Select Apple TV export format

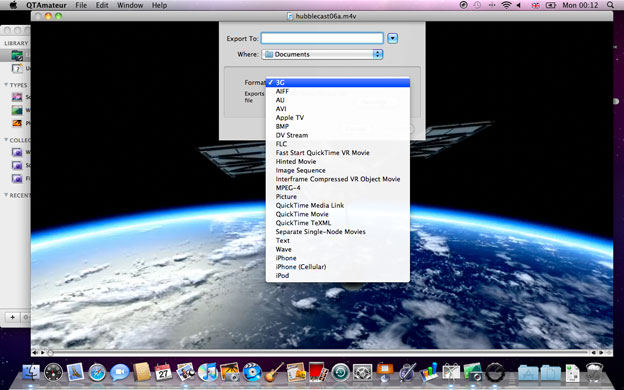[338, 117]
